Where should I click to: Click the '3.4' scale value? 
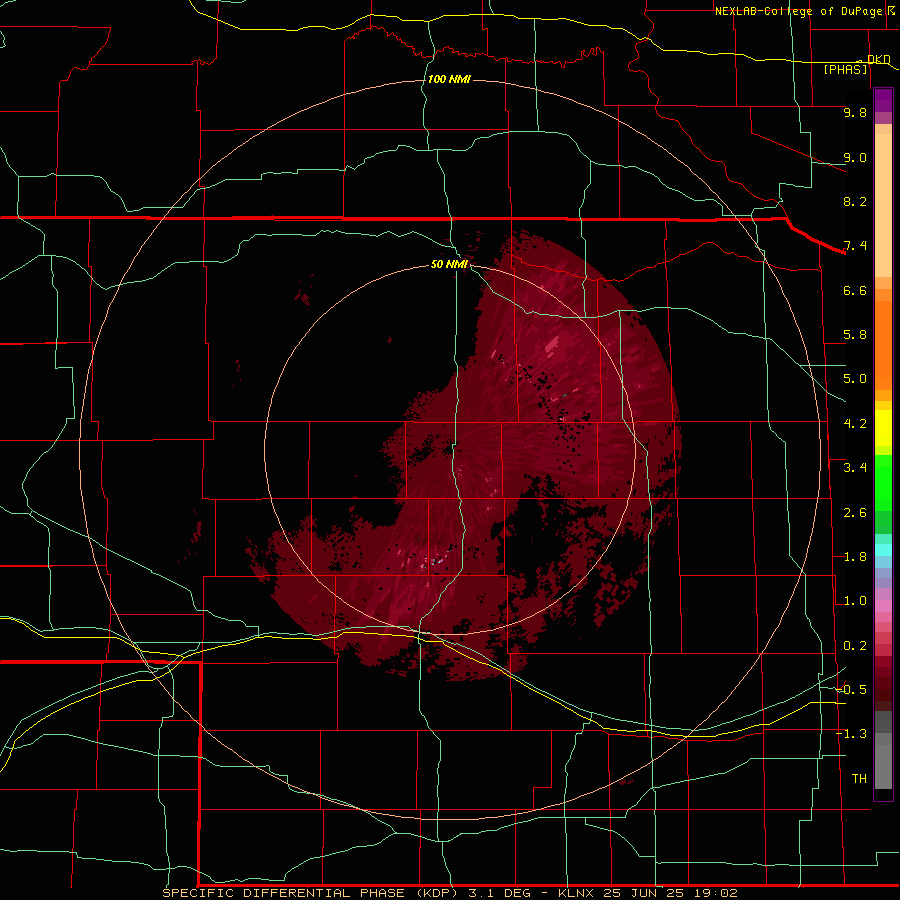click(x=855, y=468)
